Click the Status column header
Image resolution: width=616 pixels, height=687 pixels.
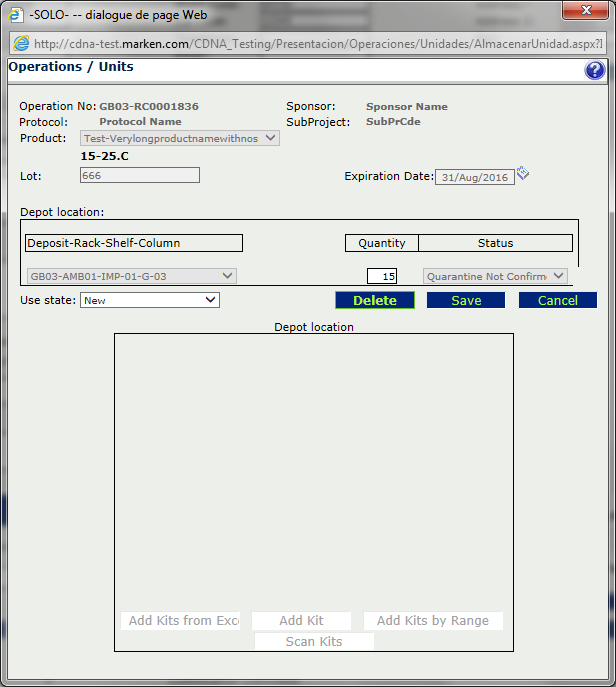point(496,243)
